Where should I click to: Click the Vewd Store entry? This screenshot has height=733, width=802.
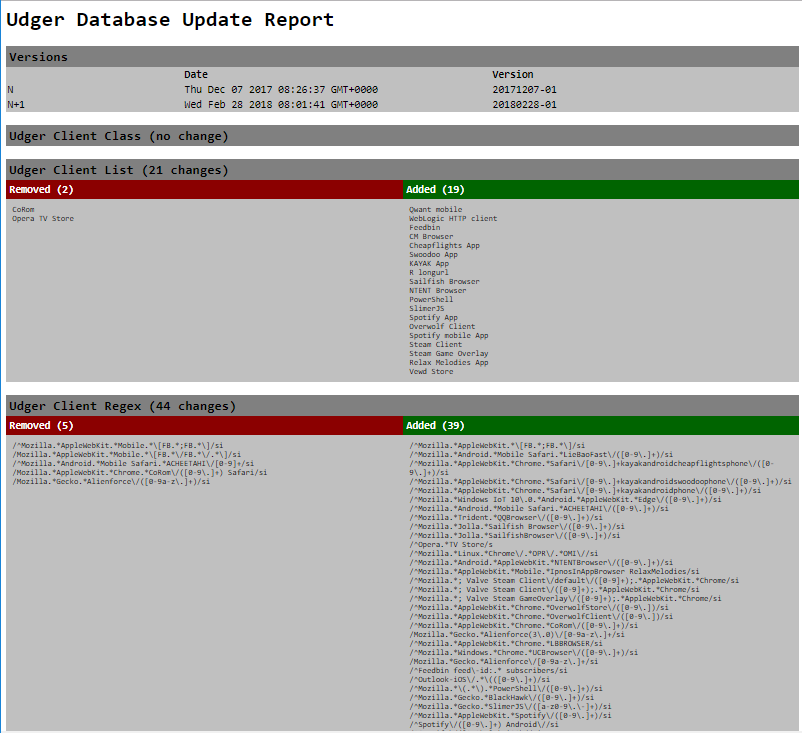[431, 372]
